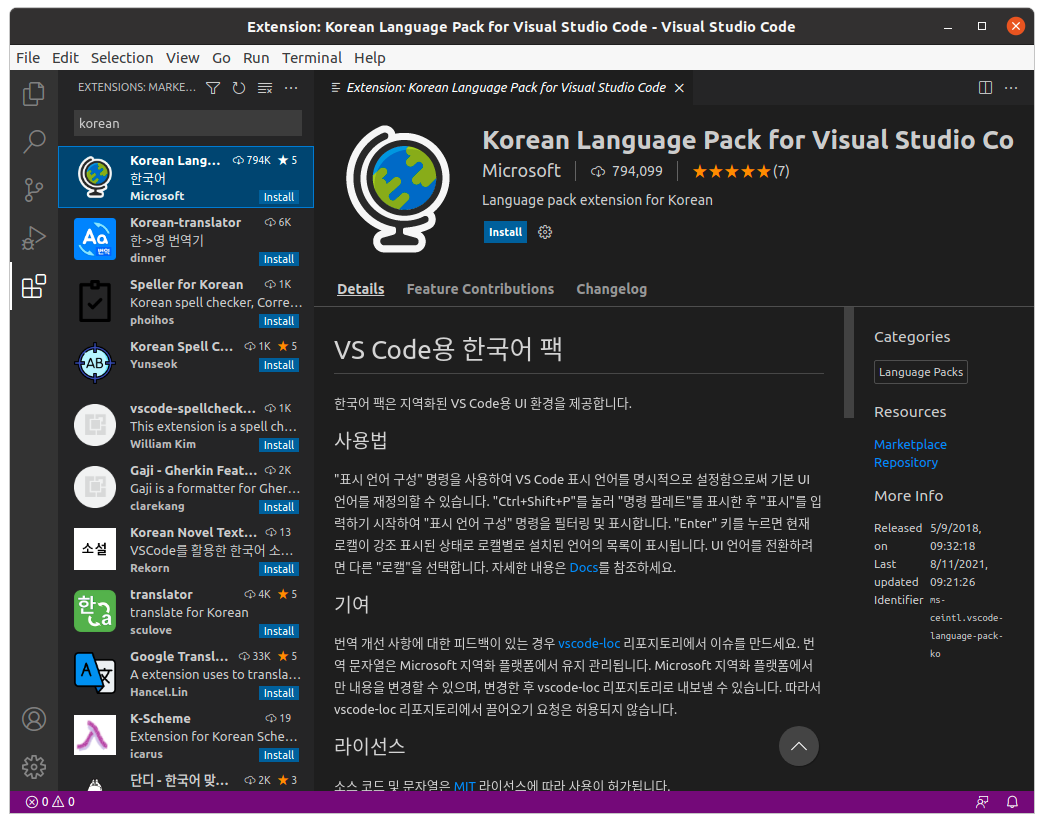Install translator by sculove
The image size is (1044, 823).
tap(278, 631)
